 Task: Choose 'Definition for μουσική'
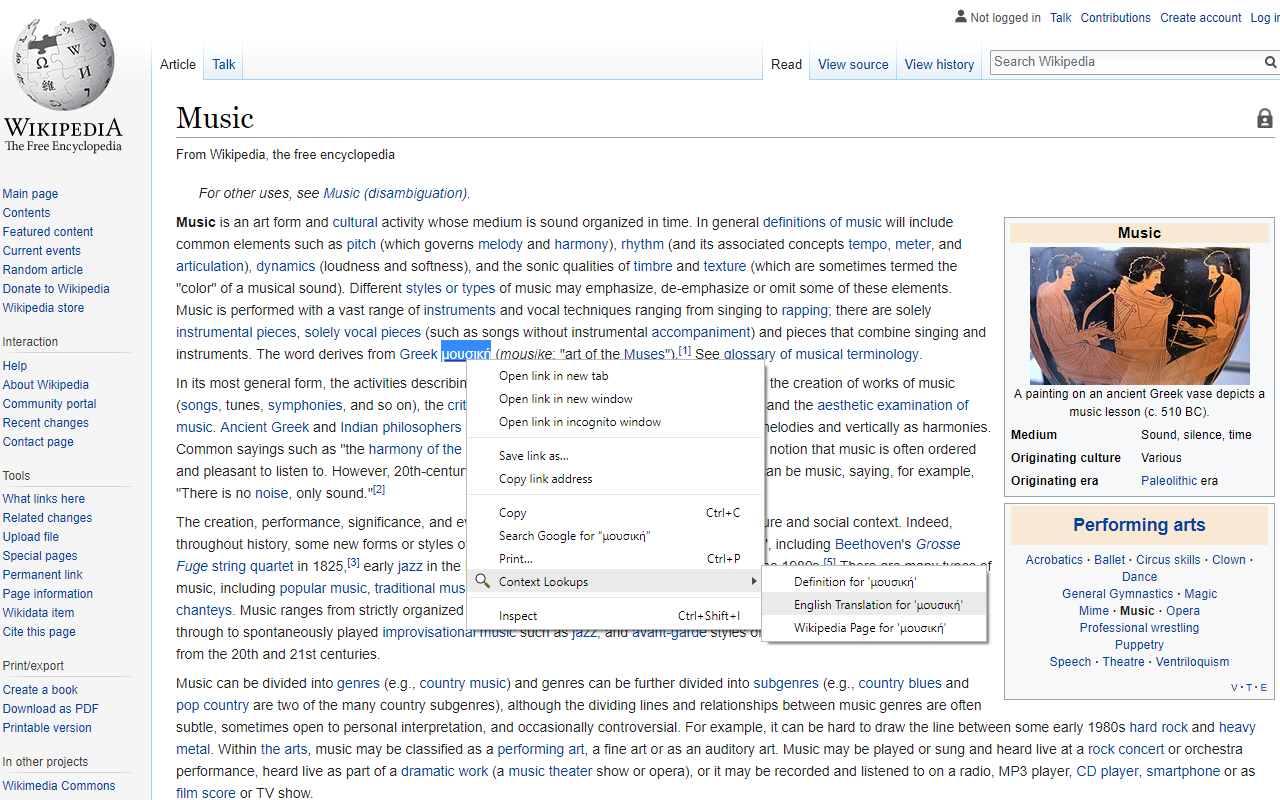coord(855,581)
